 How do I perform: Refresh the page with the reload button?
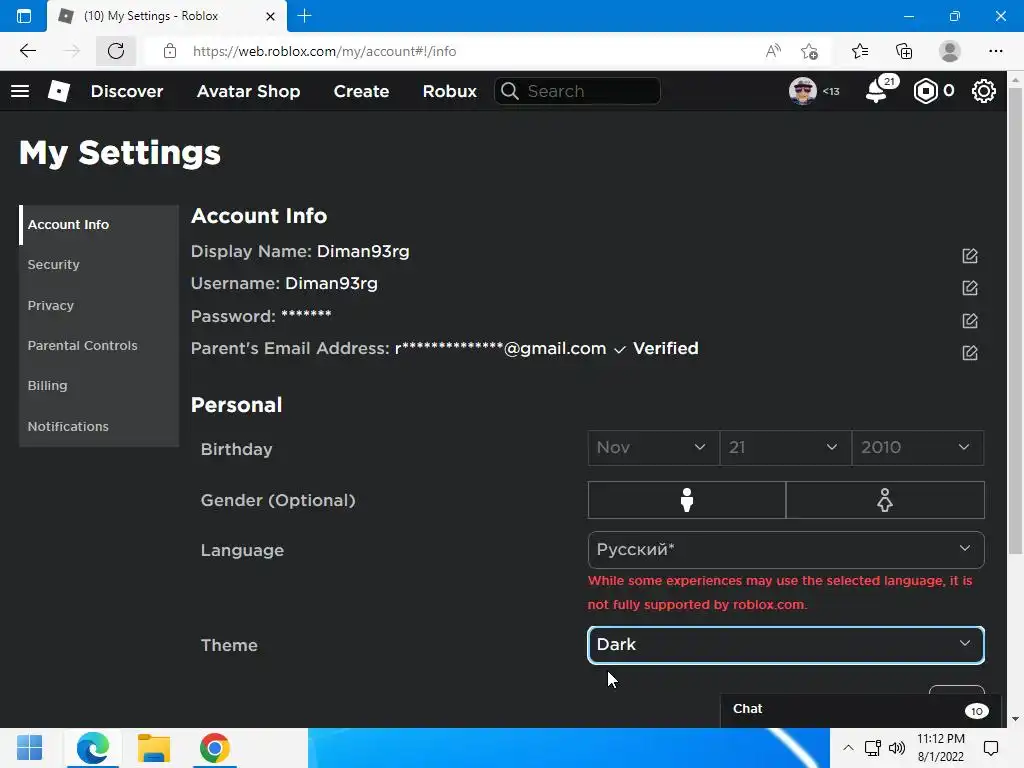tap(116, 51)
